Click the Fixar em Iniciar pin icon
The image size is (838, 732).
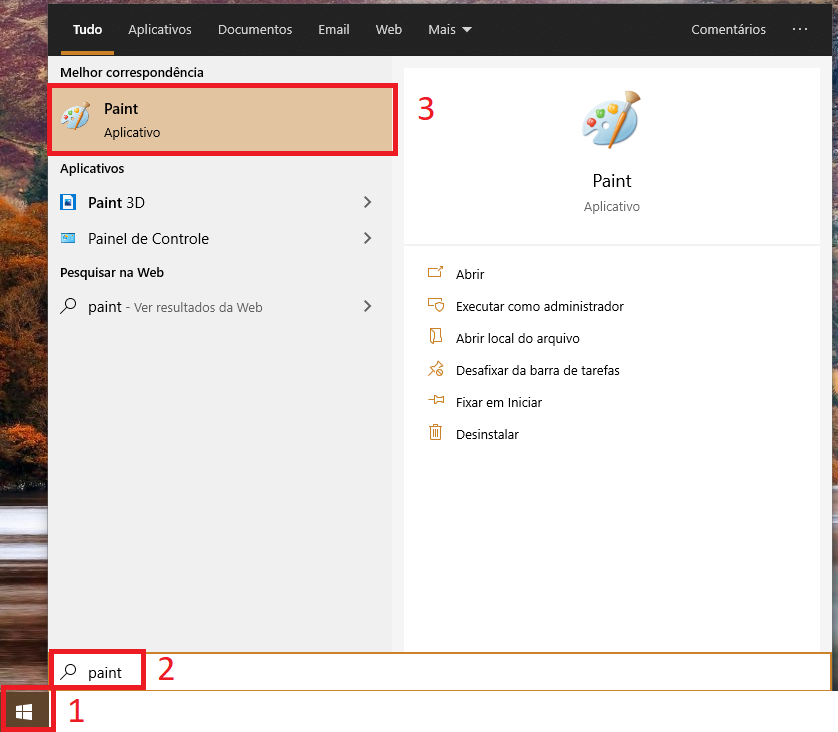point(435,401)
